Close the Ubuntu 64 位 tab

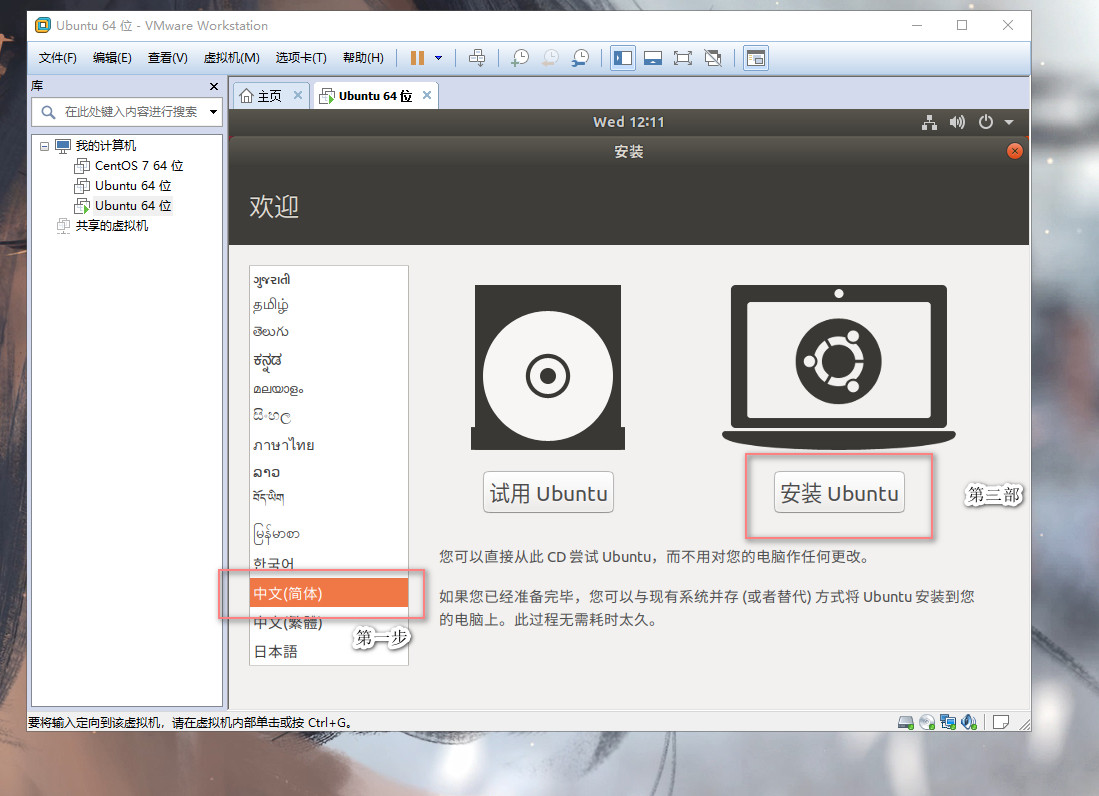427,95
